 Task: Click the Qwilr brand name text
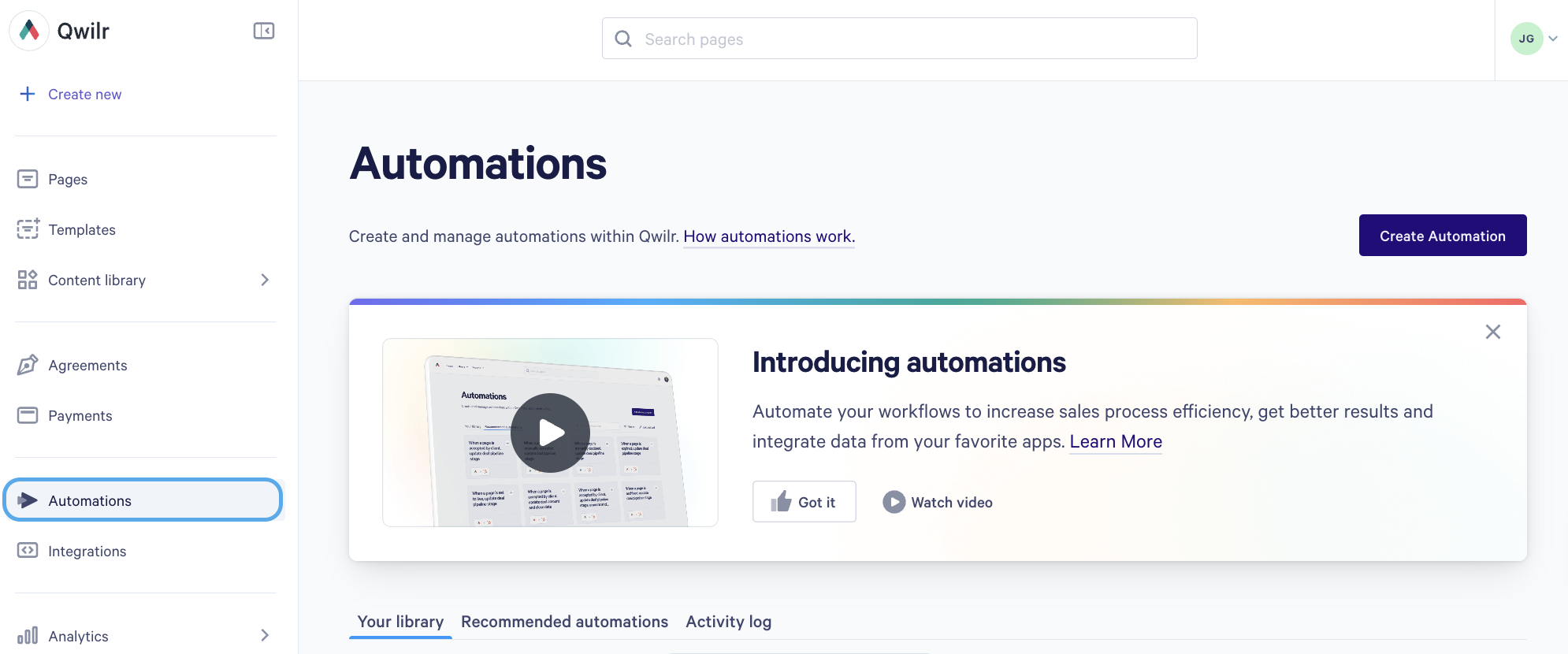pos(83,31)
